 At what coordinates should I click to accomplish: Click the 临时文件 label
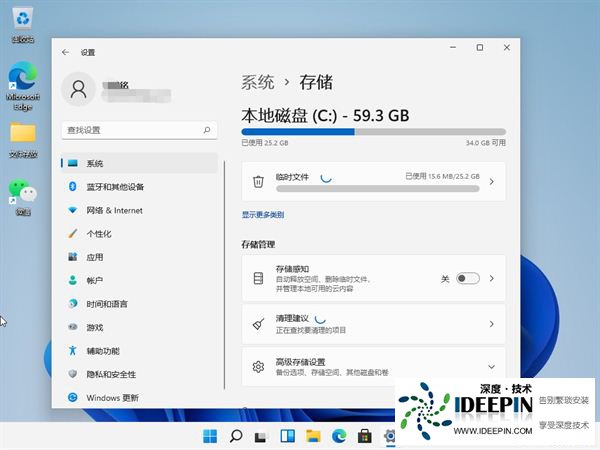click(x=292, y=177)
